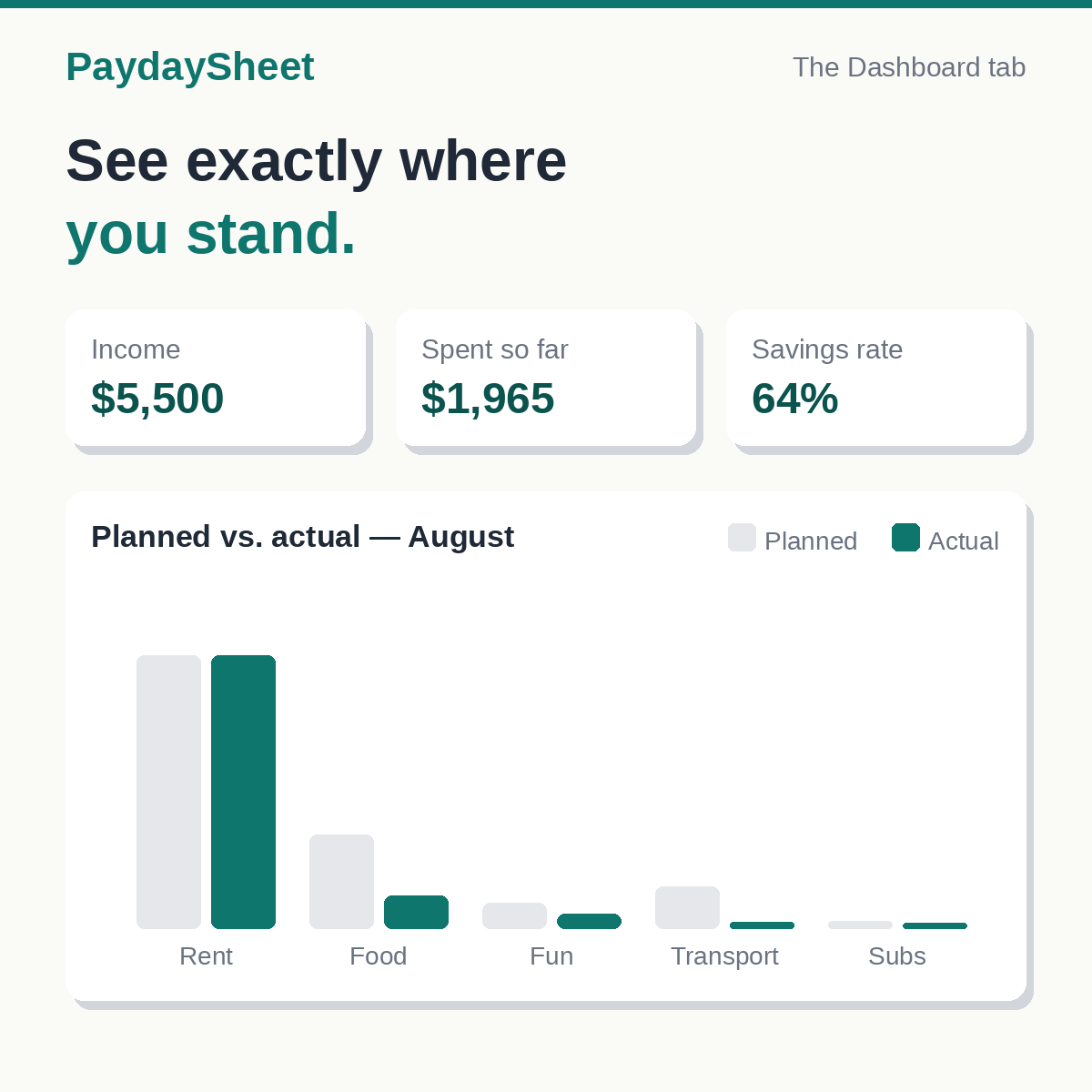Select the actual Food green bar

coord(416,912)
